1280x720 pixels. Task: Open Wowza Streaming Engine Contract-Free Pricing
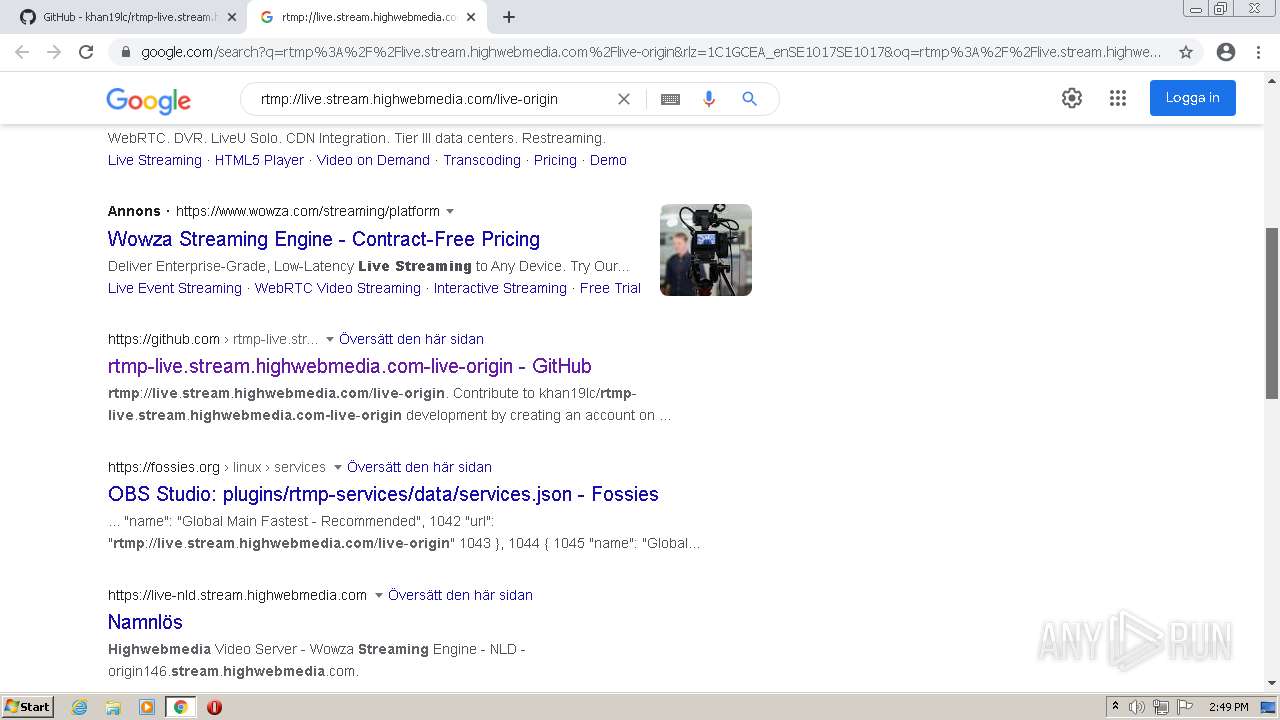324,239
